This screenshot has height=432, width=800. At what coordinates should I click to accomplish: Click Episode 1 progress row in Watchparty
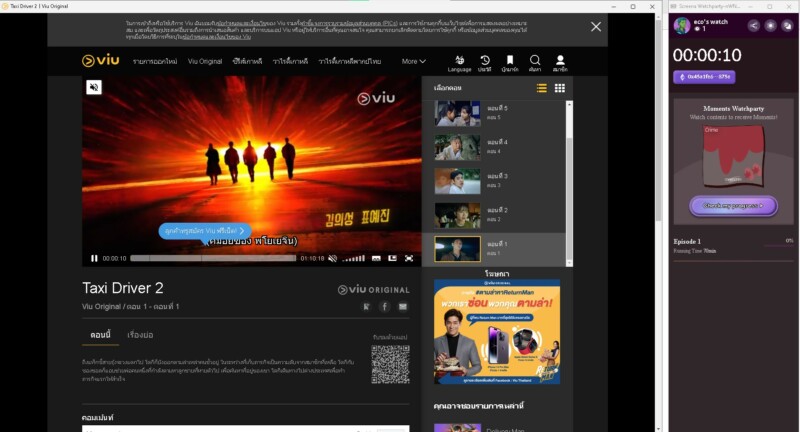733,245
